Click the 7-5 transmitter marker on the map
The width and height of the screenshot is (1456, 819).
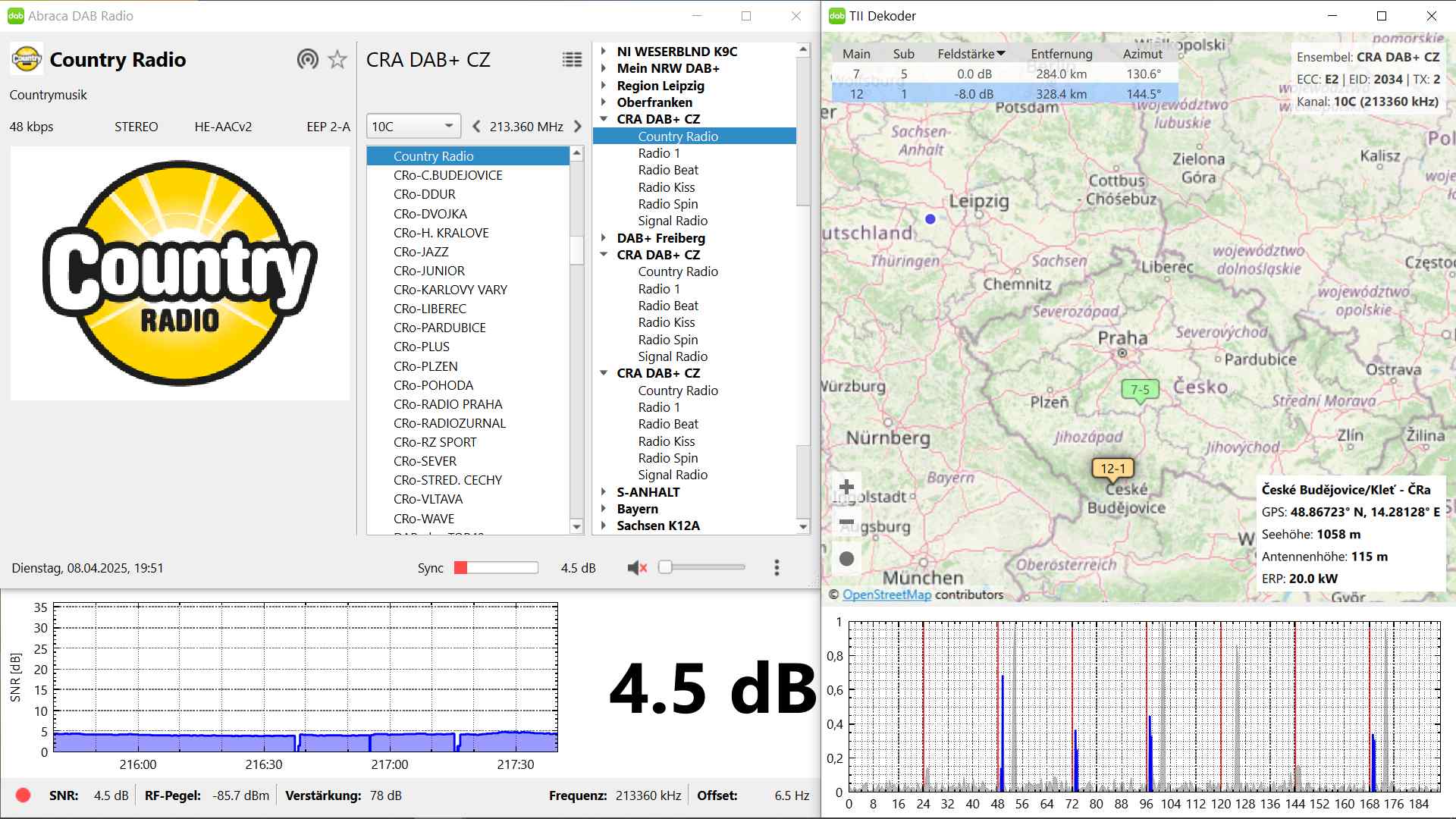pyautogui.click(x=1140, y=390)
